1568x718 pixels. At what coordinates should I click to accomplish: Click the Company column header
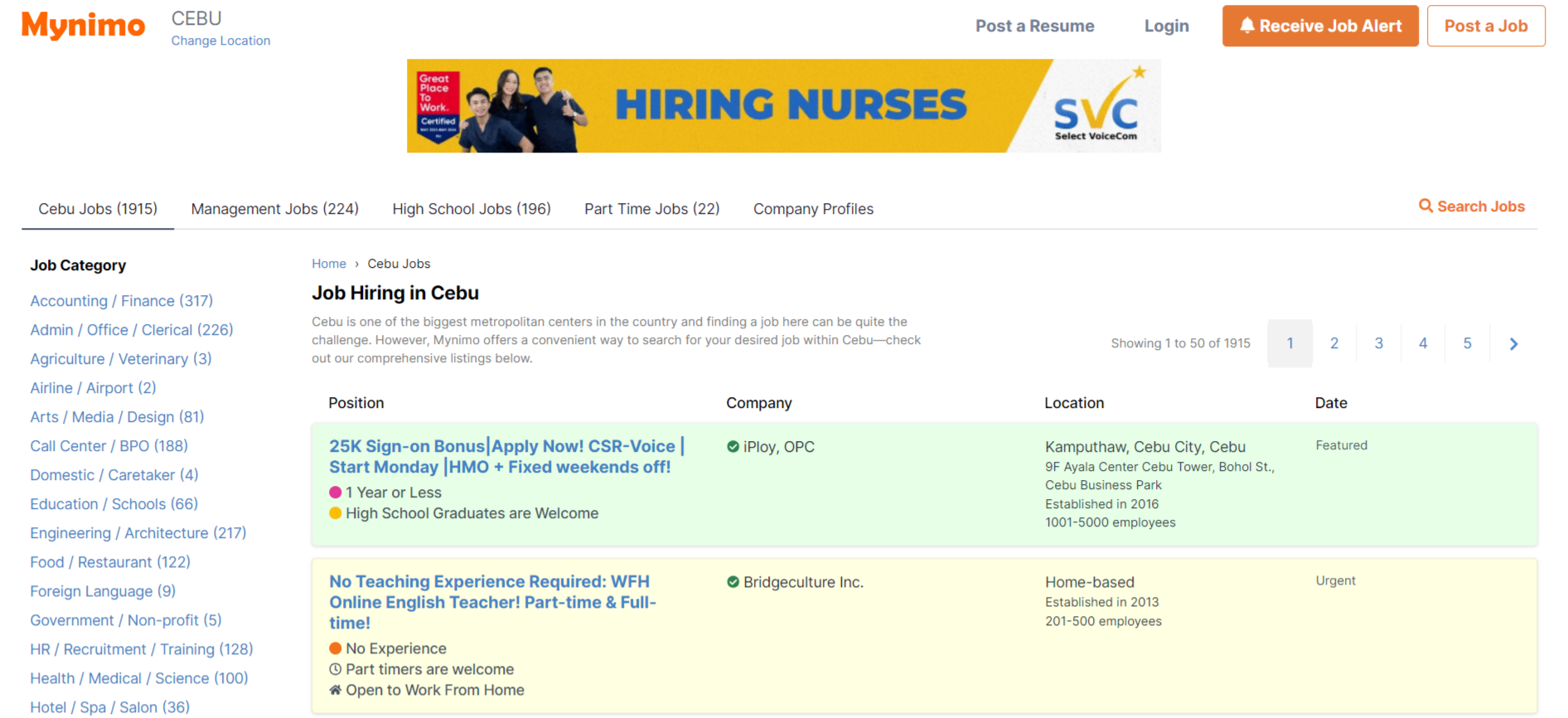[x=759, y=403]
